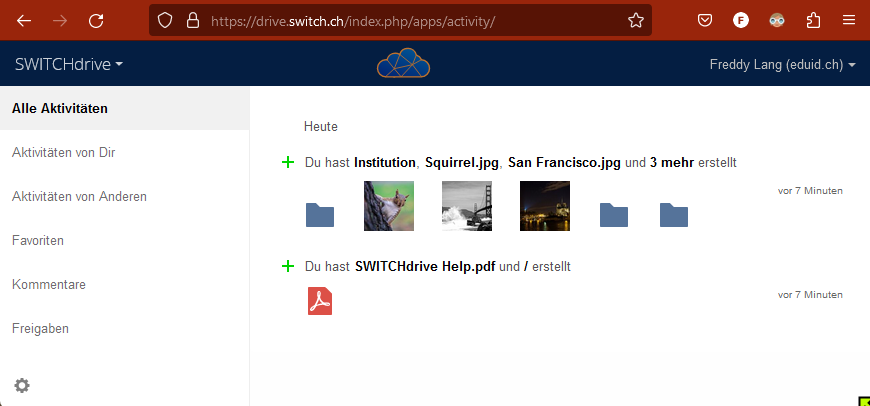Open the San Francisco.jpg link
The width and height of the screenshot is (870, 406).
[564, 163]
